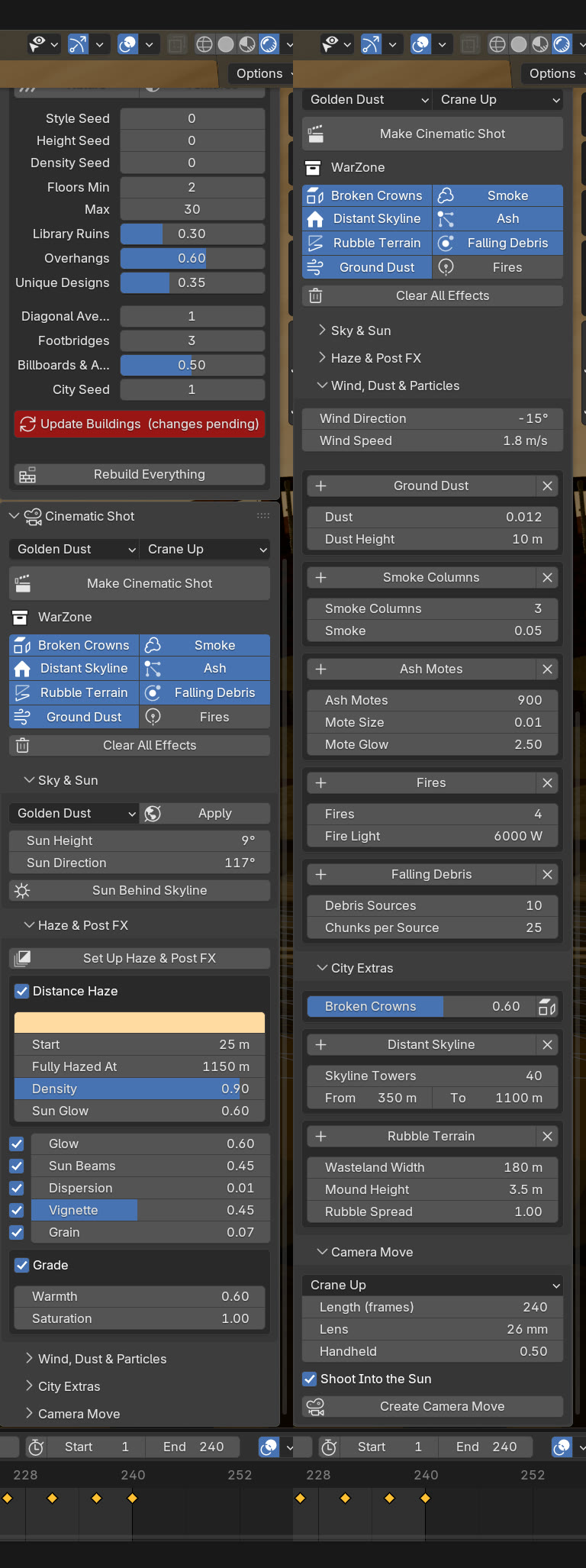Adjust the Library Ruins slider
Screen dimensions: 586x1568
(192, 234)
